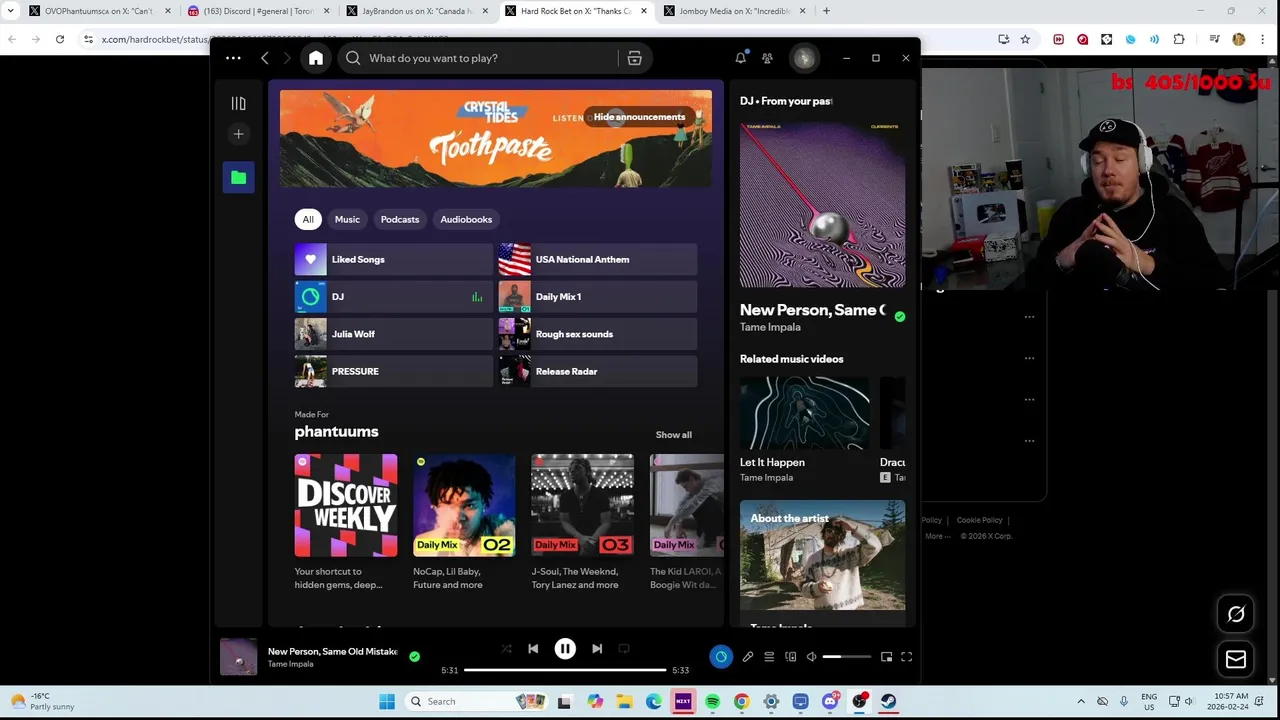Open the Daily Mix 1 tile
Image resolution: width=1280 pixels, height=720 pixels.
[598, 297]
